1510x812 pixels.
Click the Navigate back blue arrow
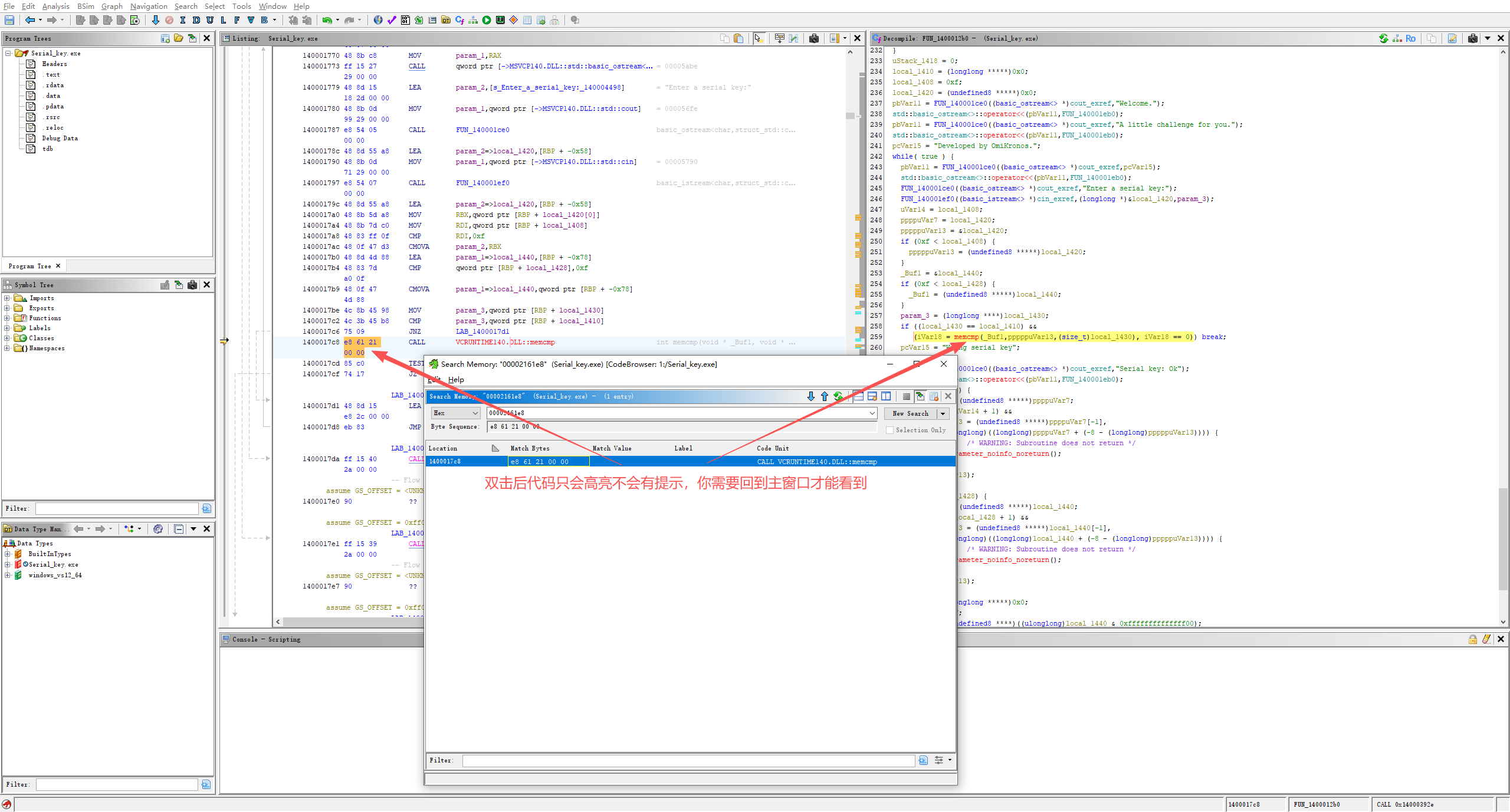[29, 20]
